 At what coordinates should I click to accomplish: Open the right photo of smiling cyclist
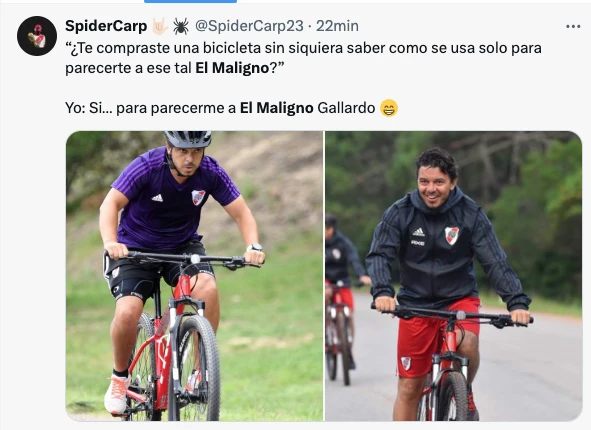coord(453,276)
